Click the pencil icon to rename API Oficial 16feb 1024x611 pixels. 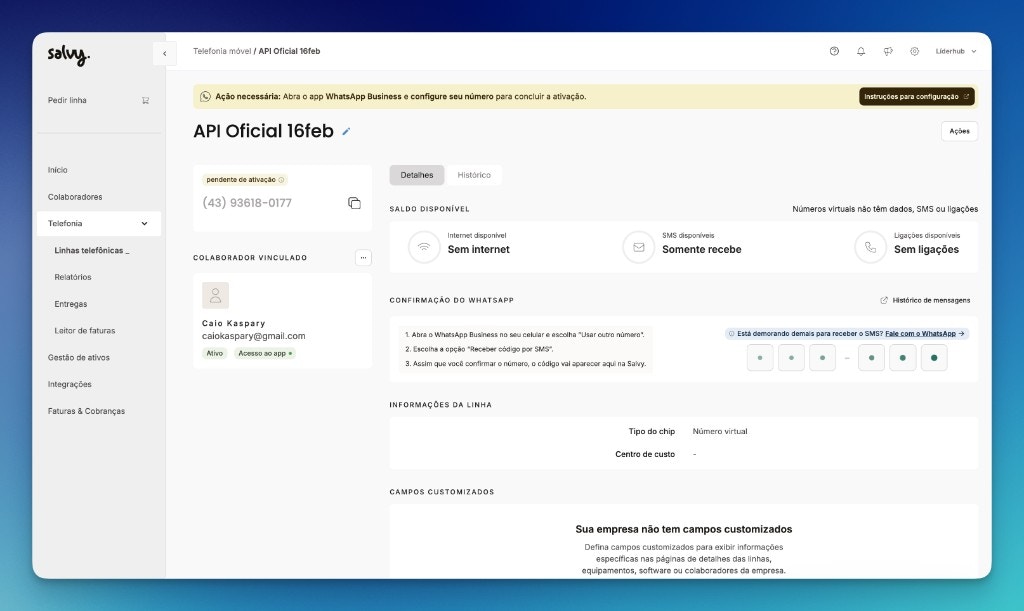[x=346, y=131]
